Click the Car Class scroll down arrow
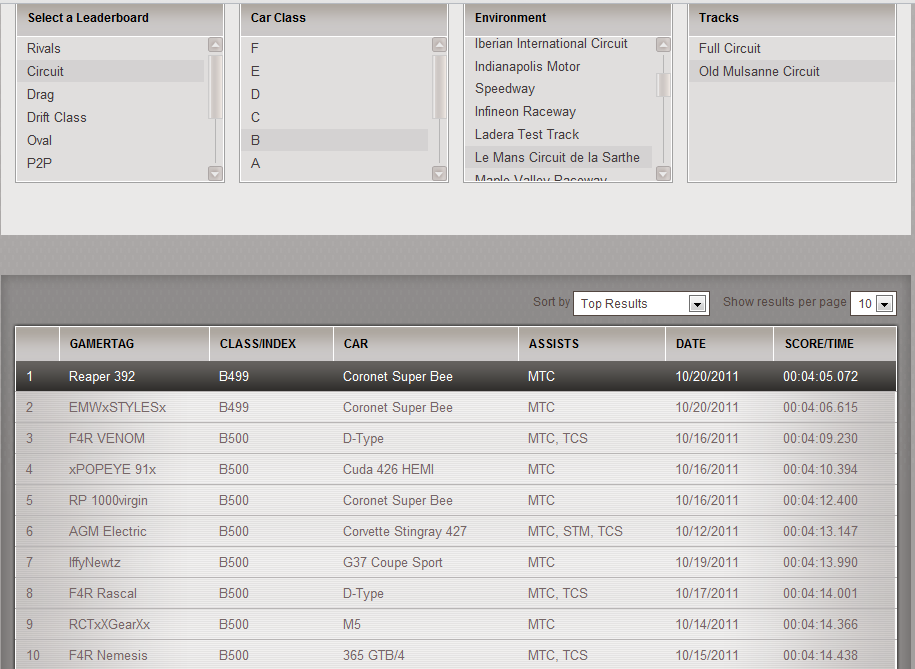Screen dimensions: 915x669 (x=439, y=173)
